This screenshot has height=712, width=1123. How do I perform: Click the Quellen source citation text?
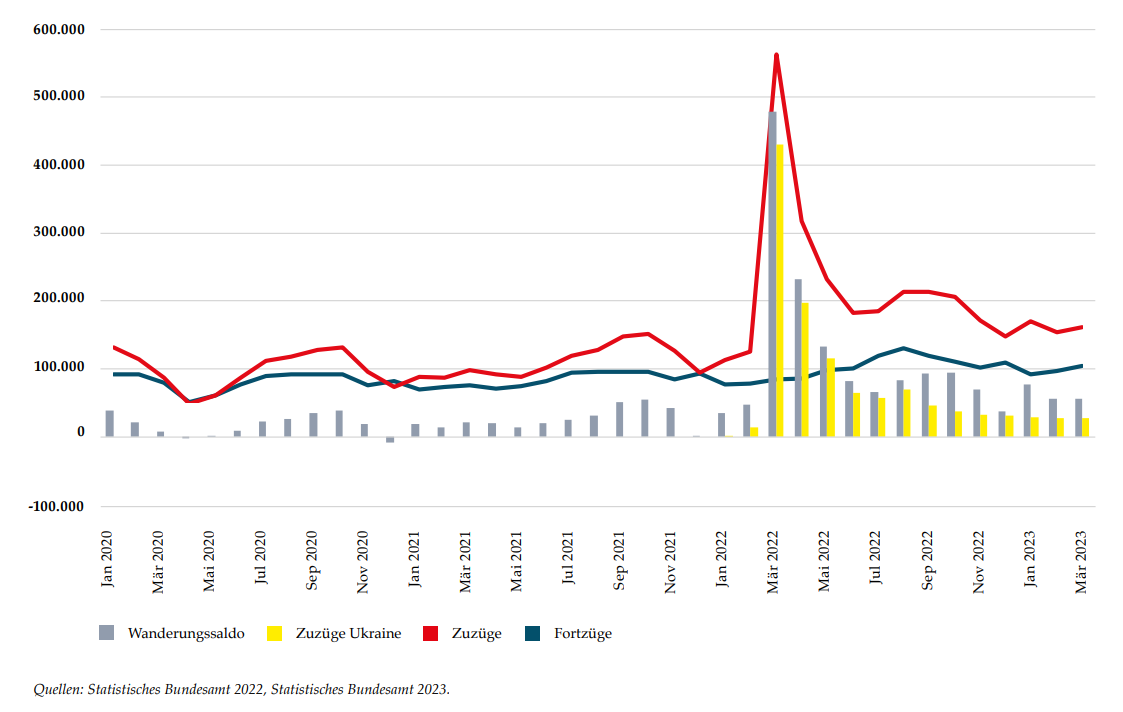coord(241,690)
